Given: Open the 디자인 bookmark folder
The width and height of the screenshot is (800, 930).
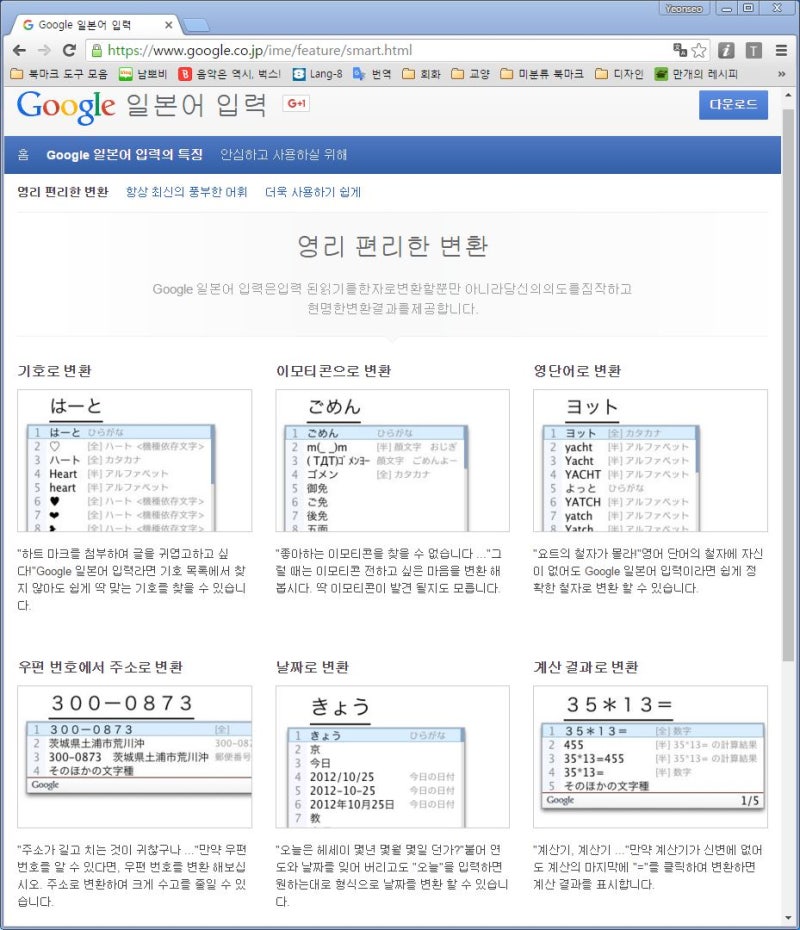Looking at the screenshot, I should click(x=619, y=74).
